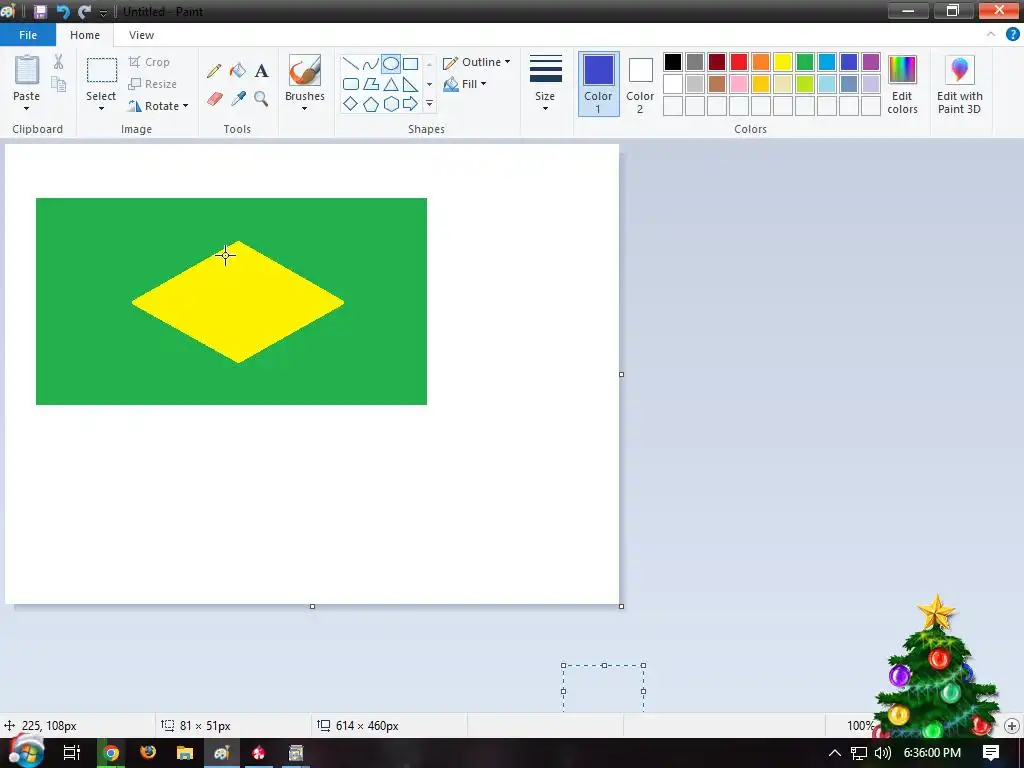Open the File menu
Viewport: 1024px width, 768px height.
[27, 35]
